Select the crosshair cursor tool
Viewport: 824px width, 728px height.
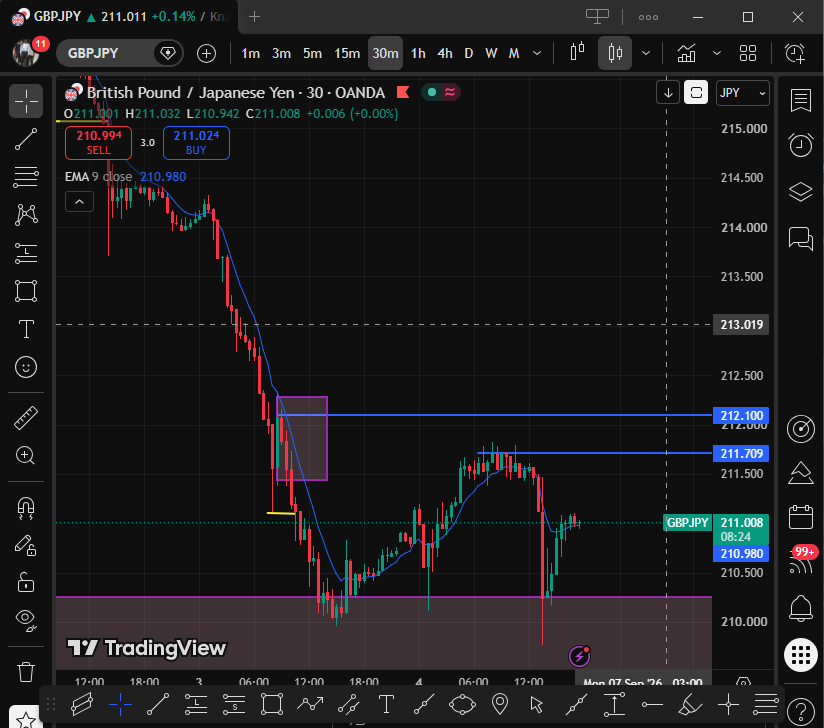tap(26, 100)
